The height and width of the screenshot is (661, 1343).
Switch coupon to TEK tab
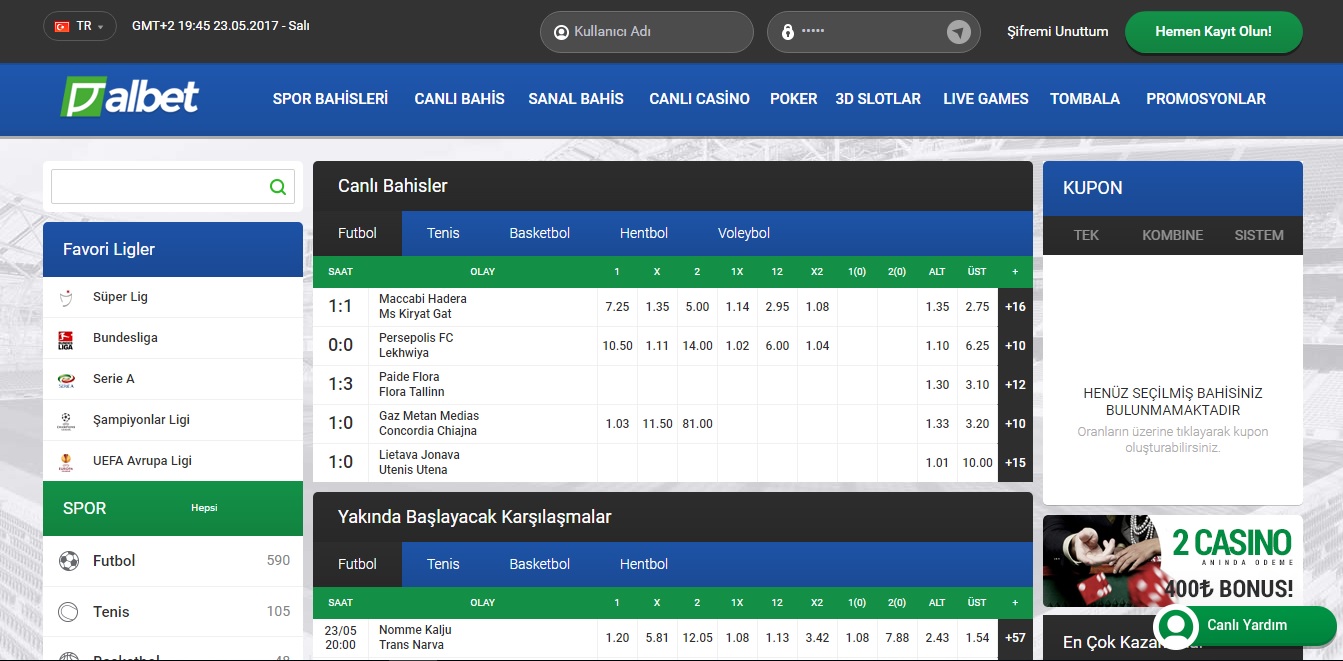[1086, 235]
